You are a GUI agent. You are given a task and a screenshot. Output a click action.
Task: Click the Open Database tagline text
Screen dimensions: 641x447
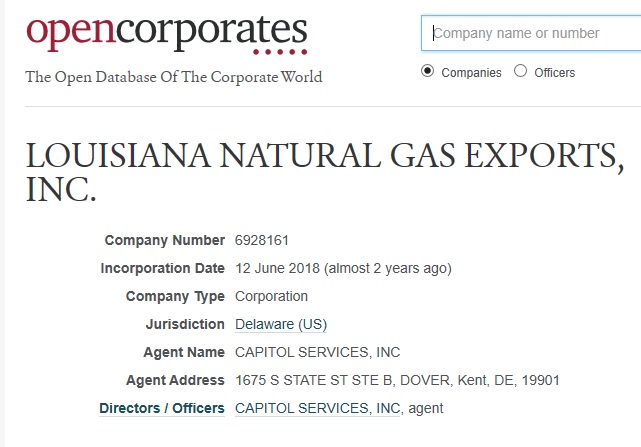pyautogui.click(x=174, y=77)
